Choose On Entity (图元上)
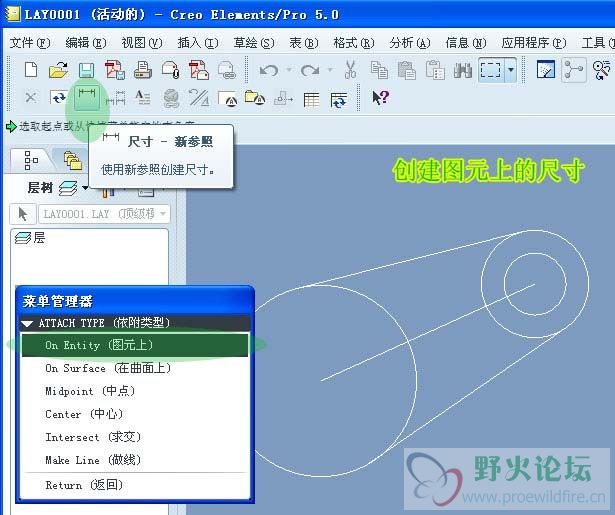The height and width of the screenshot is (515, 615). coord(135,345)
